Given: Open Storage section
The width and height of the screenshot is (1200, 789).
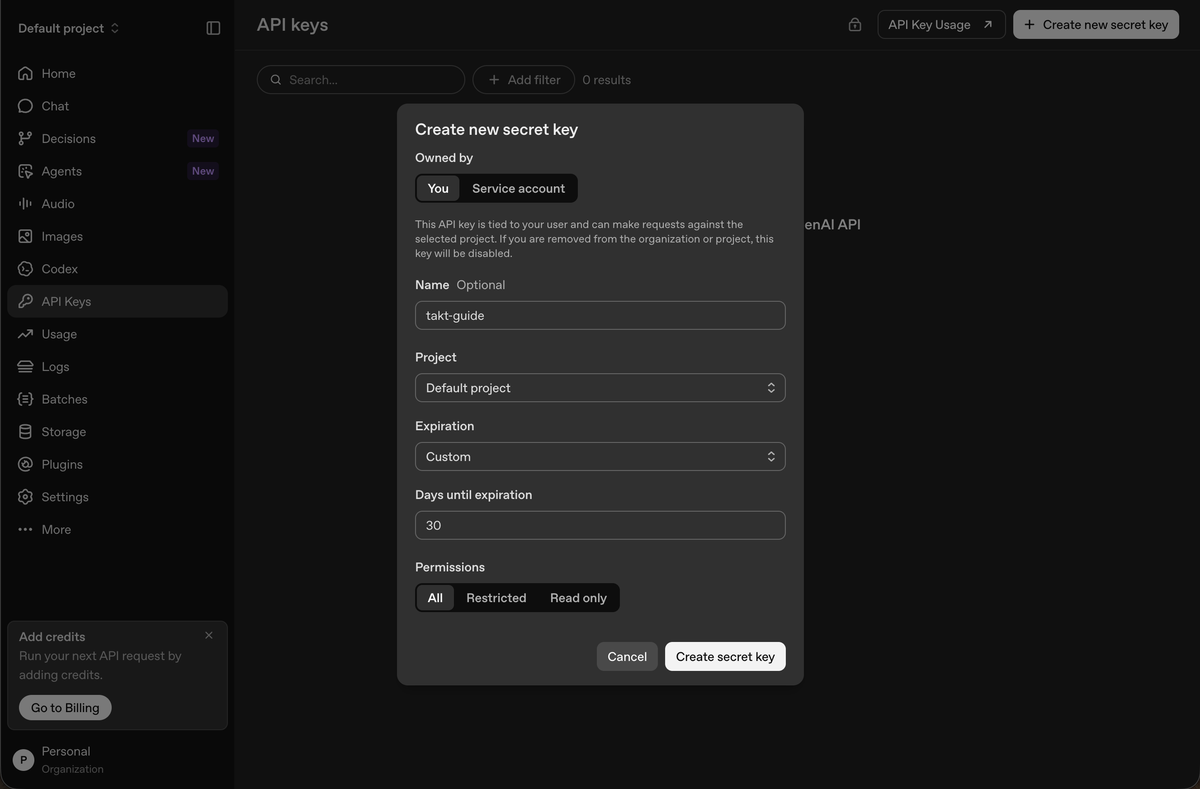Looking at the screenshot, I should click(117, 432).
